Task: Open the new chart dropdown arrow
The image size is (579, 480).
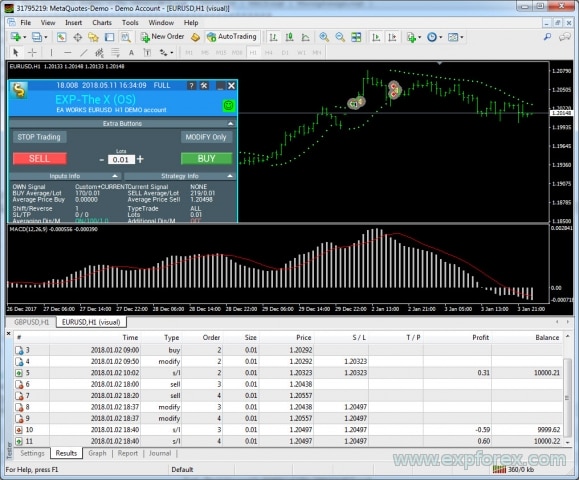Action: pyautogui.click(x=25, y=37)
